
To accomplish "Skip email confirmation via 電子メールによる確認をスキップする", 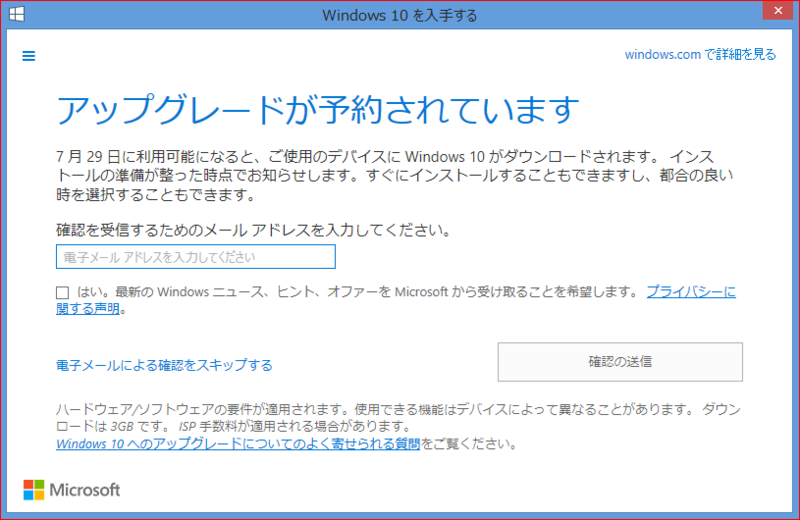I will tap(164, 365).
